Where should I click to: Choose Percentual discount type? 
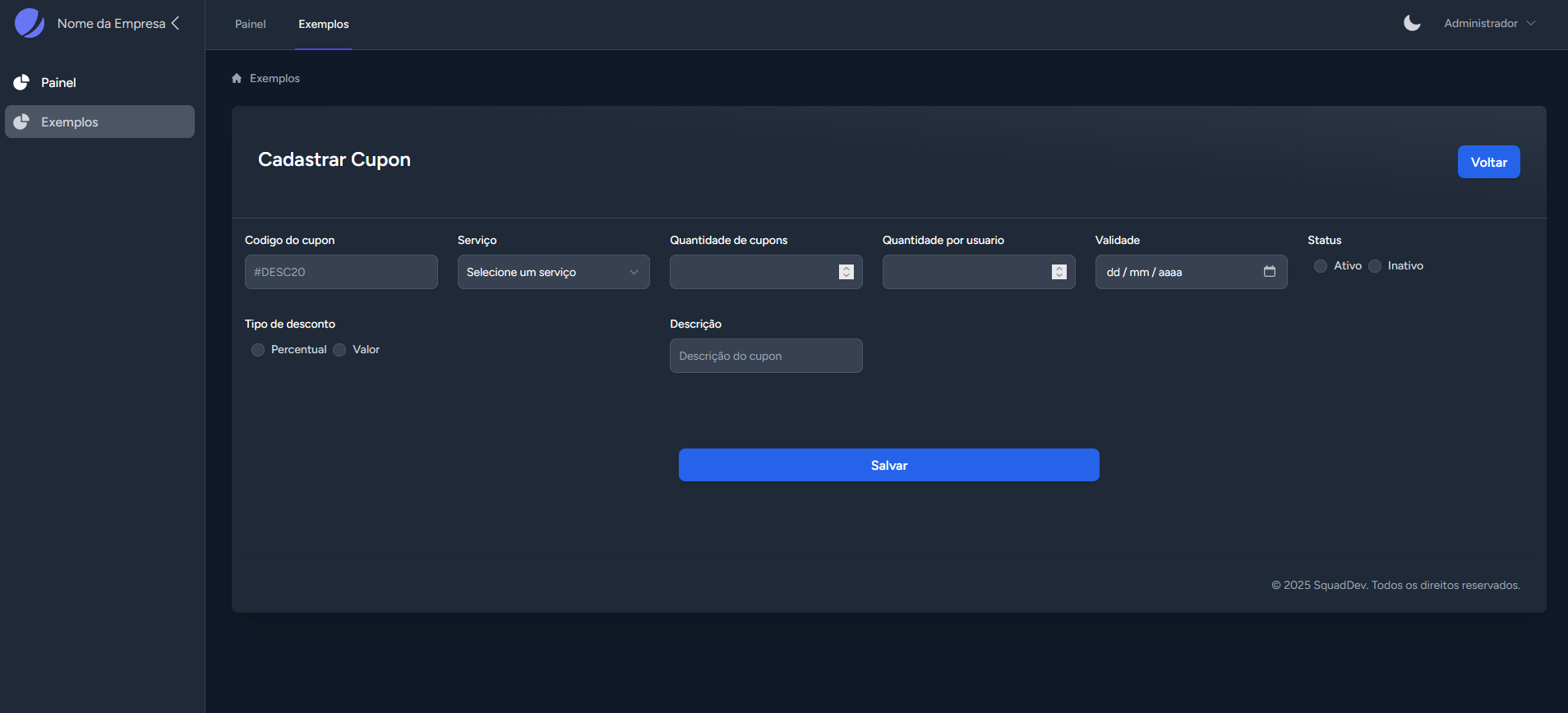pos(258,350)
